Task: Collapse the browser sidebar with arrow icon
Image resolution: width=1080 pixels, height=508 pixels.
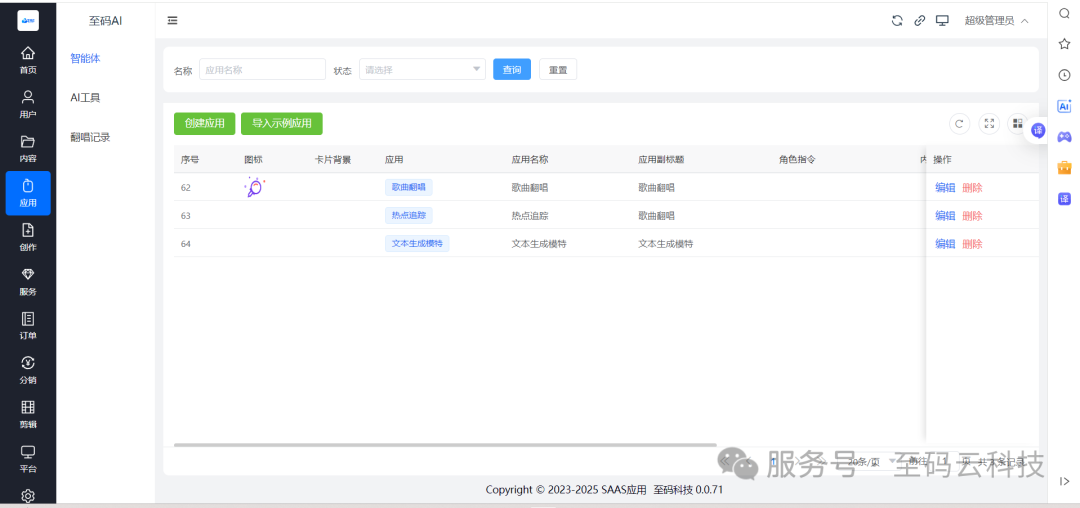Action: click(x=1064, y=481)
